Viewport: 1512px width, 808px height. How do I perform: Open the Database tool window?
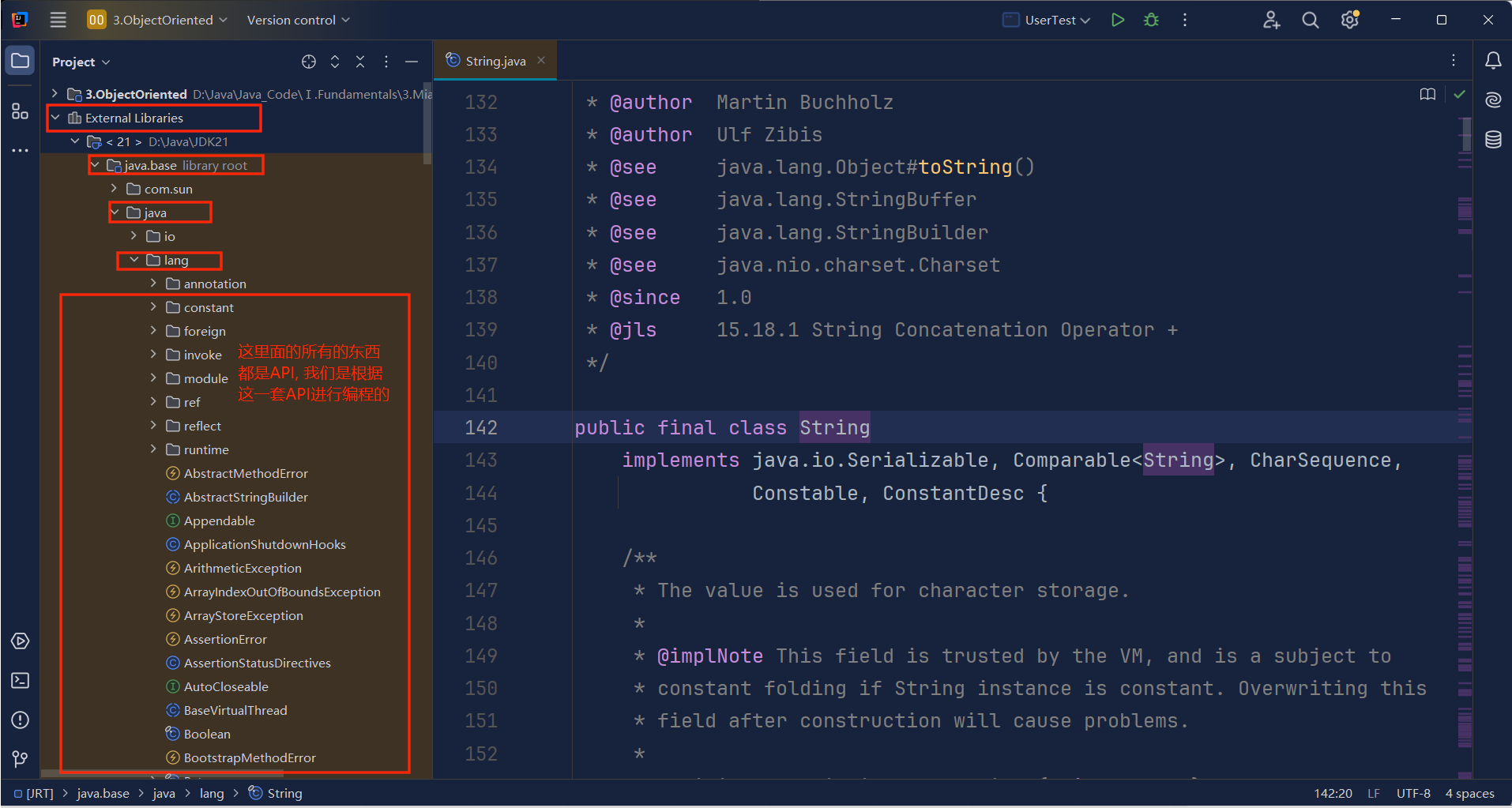(x=1493, y=140)
